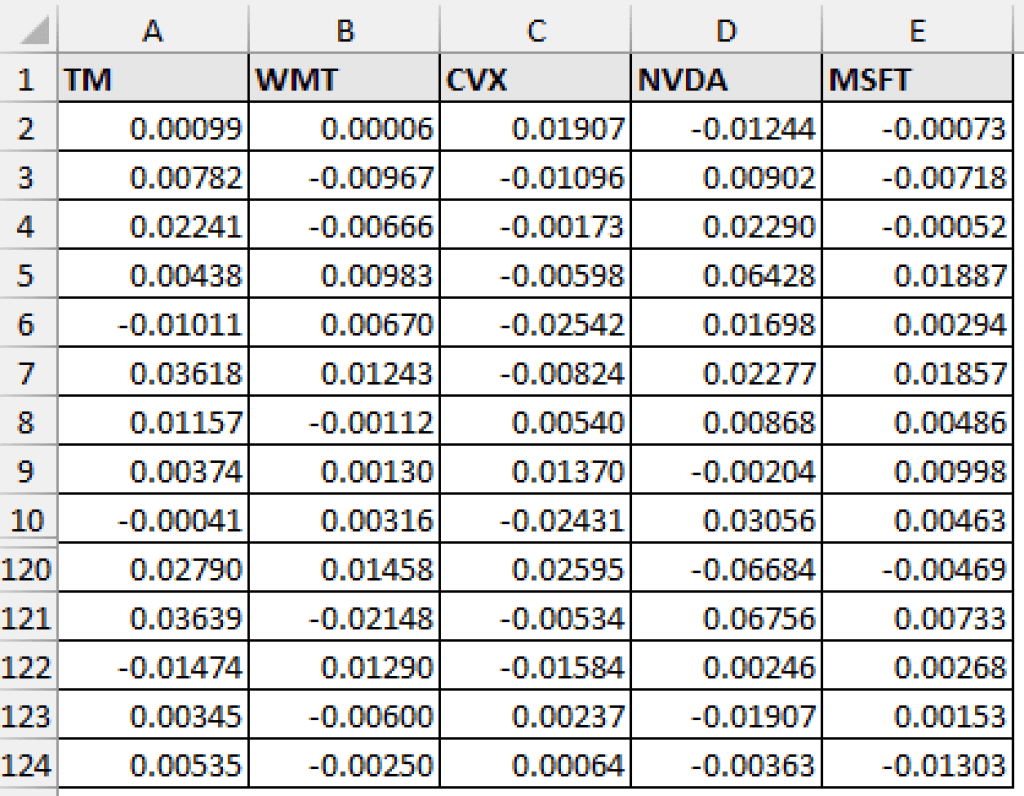This screenshot has width=1024, height=796.
Task: Click the NVDA header cell
Action: [727, 80]
